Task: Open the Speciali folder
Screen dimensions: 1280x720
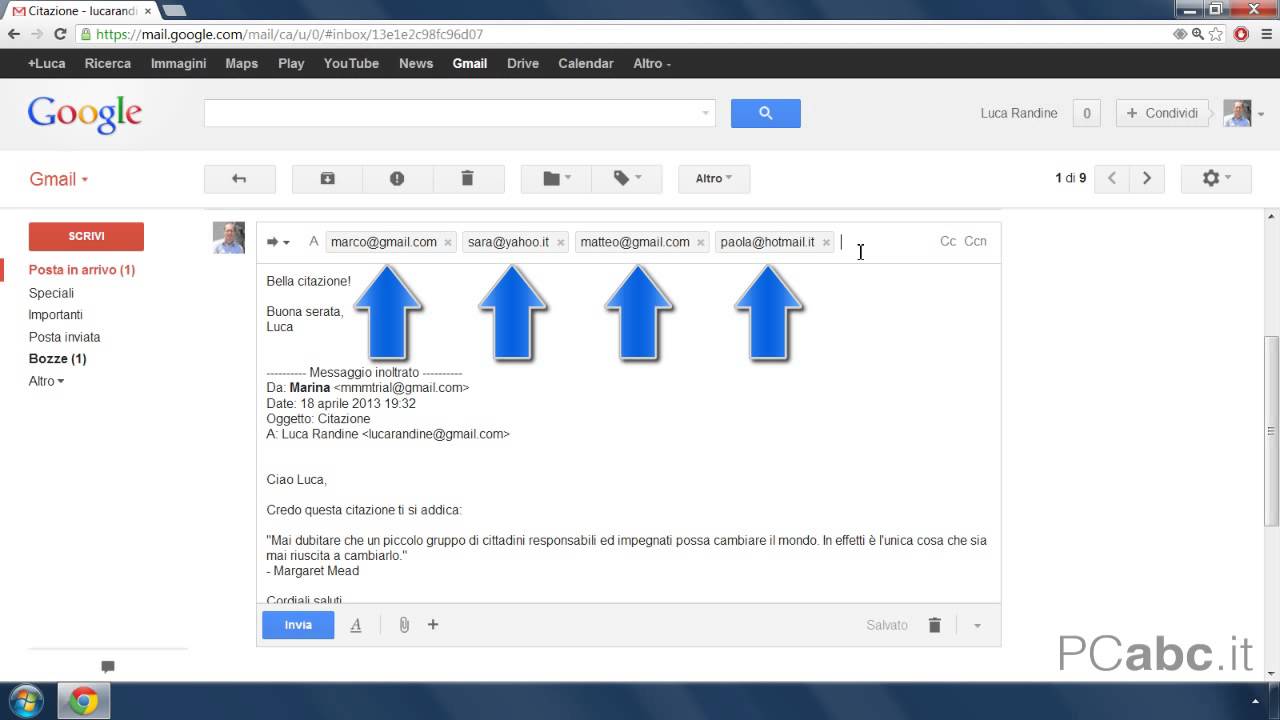Action: click(x=51, y=293)
